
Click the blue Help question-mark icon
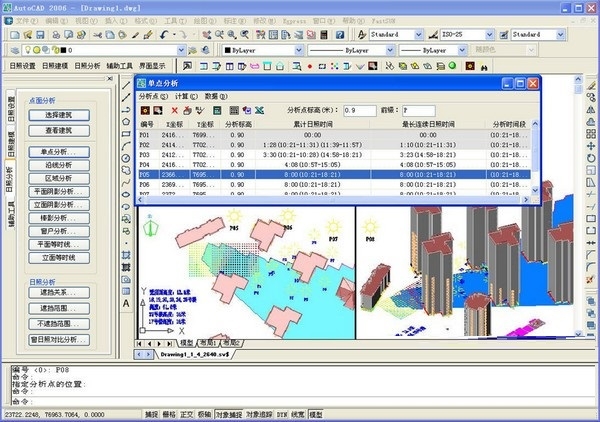[340, 35]
